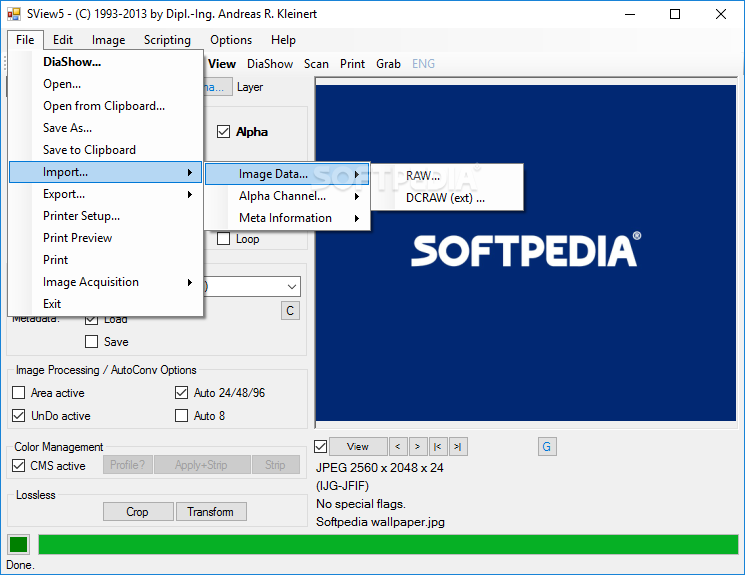Toggle checkbox beside the View button
Viewport: 745px width, 575px height.
321,447
